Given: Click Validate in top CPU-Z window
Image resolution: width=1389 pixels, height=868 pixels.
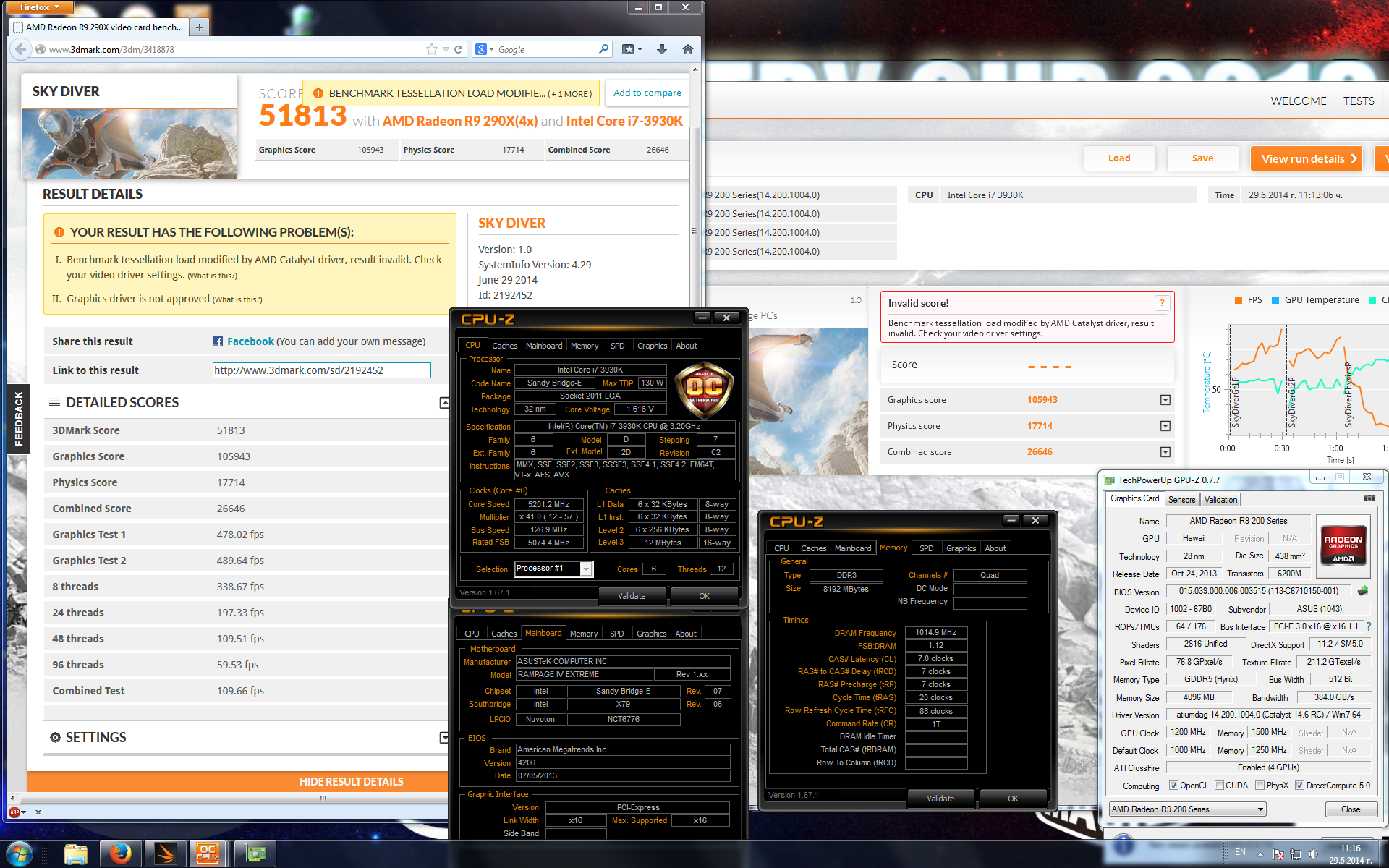Looking at the screenshot, I should pos(632,596).
